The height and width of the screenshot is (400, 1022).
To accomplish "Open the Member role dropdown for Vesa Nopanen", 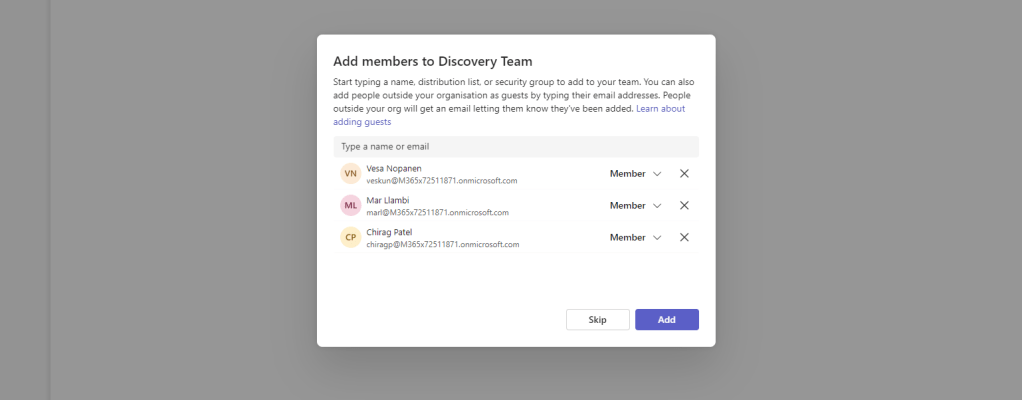I will coord(636,173).
